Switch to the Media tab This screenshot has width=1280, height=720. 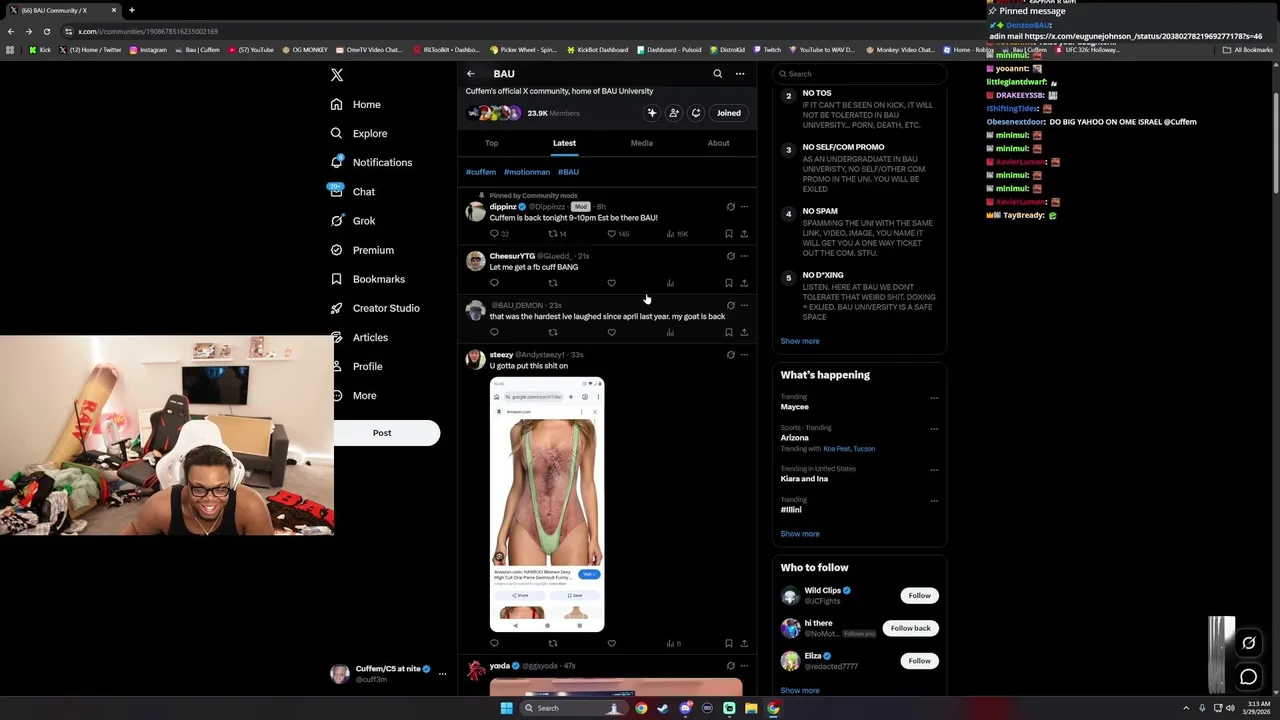[642, 143]
